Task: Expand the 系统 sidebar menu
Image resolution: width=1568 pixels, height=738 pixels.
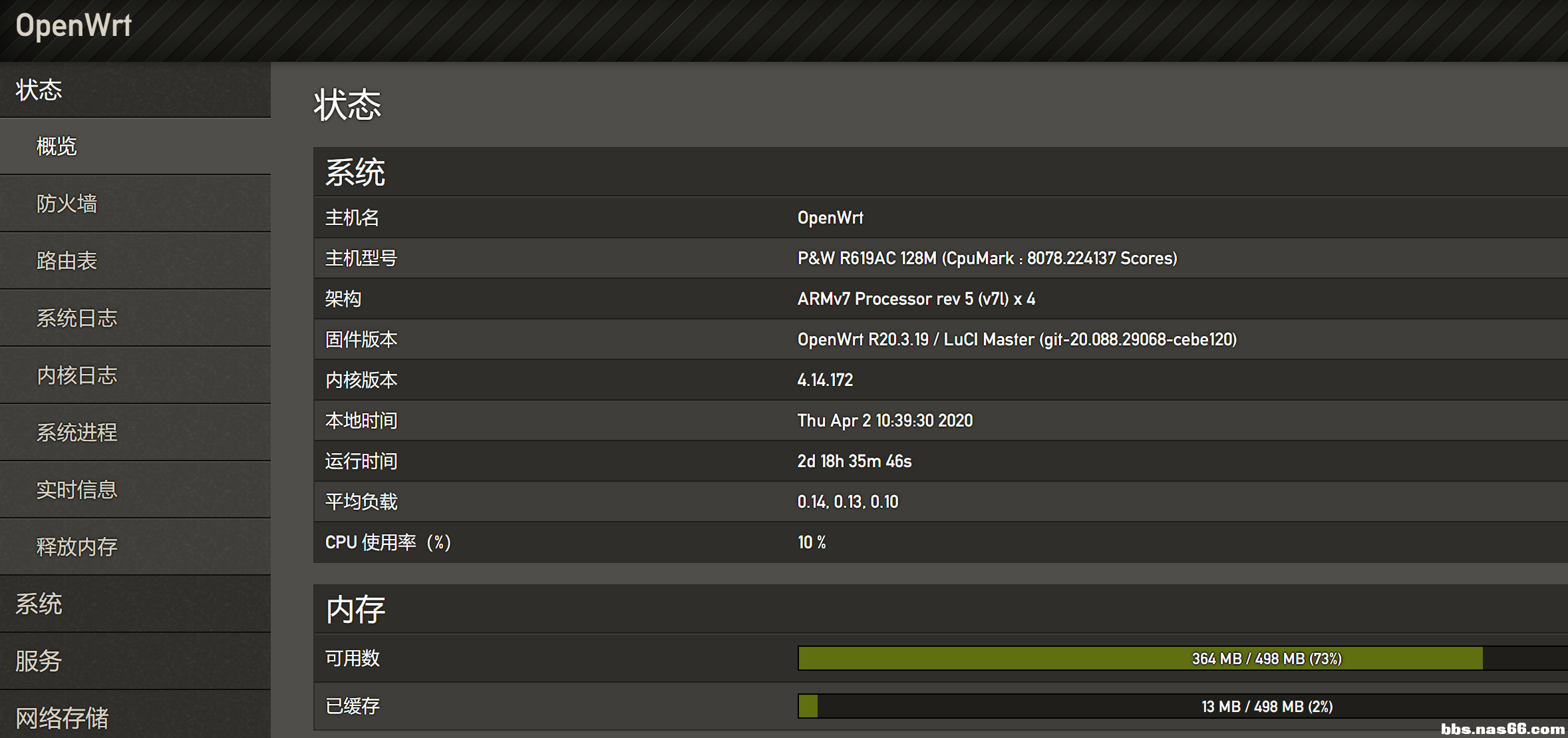Action: 39,604
